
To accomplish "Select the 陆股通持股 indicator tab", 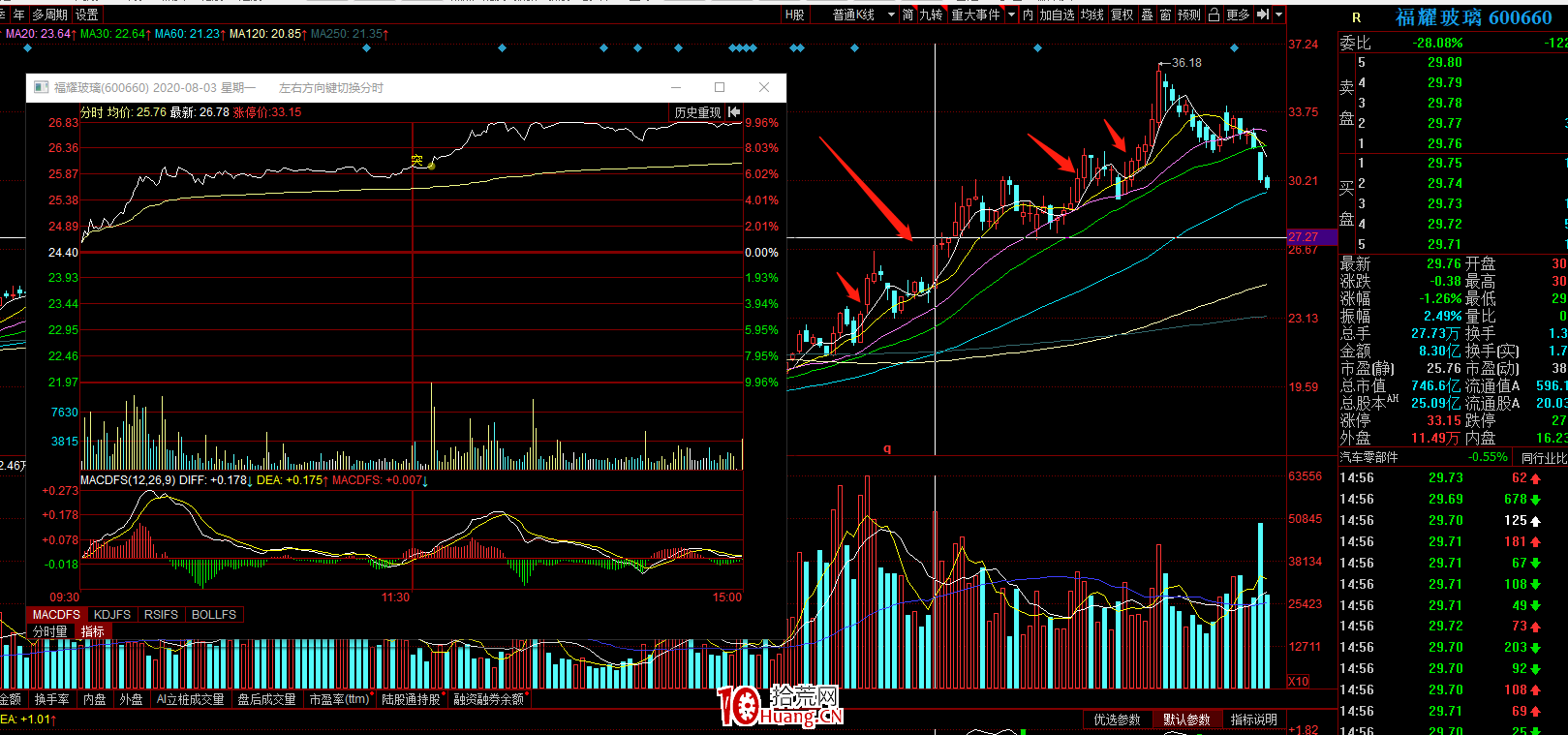I will click(411, 699).
